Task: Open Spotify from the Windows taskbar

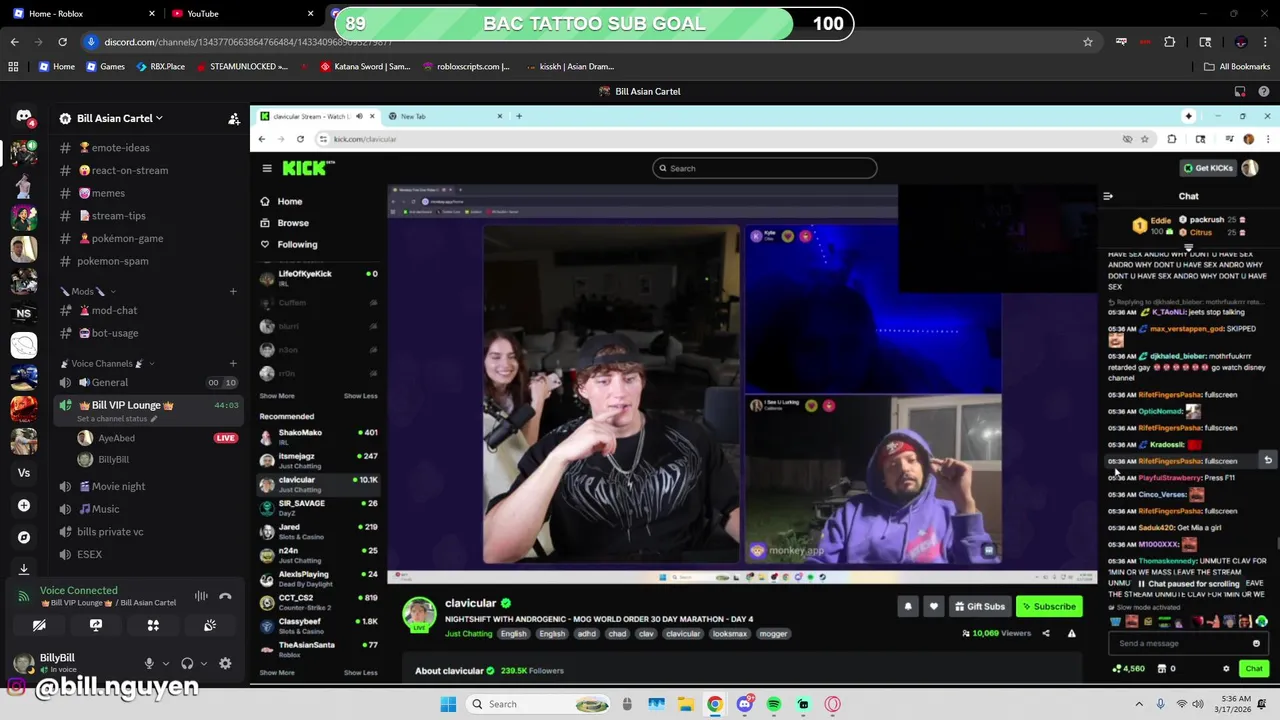Action: [774, 704]
